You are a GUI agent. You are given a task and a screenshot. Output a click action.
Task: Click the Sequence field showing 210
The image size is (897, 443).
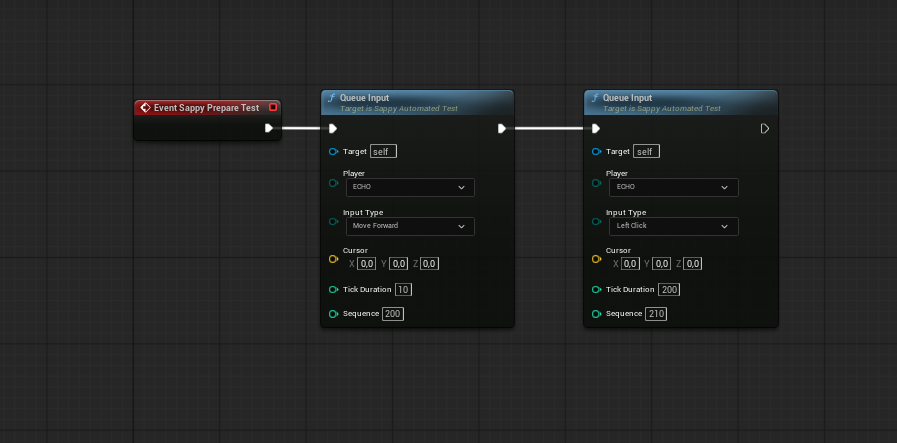point(656,314)
